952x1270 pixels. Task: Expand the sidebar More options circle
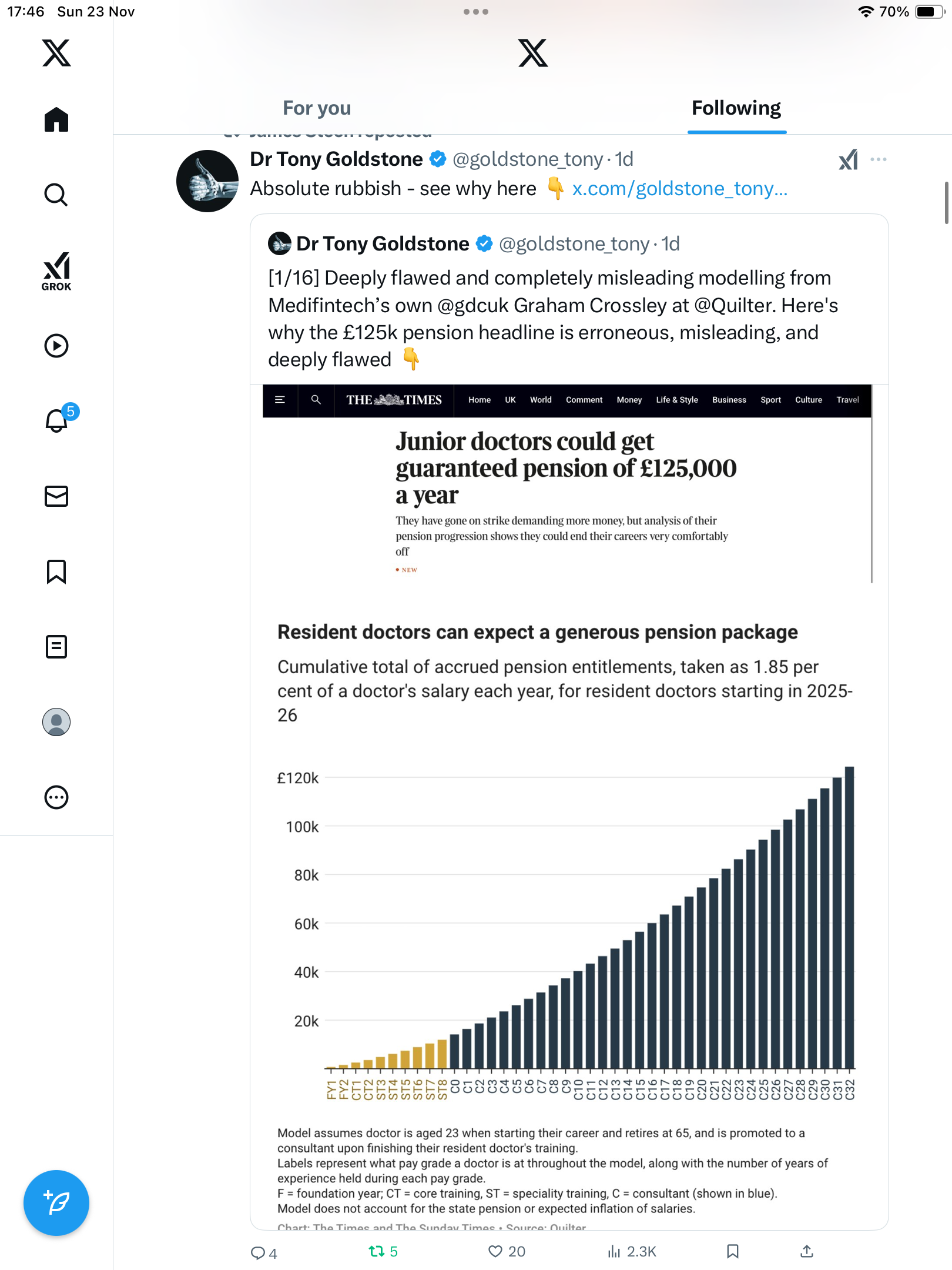pos(56,797)
